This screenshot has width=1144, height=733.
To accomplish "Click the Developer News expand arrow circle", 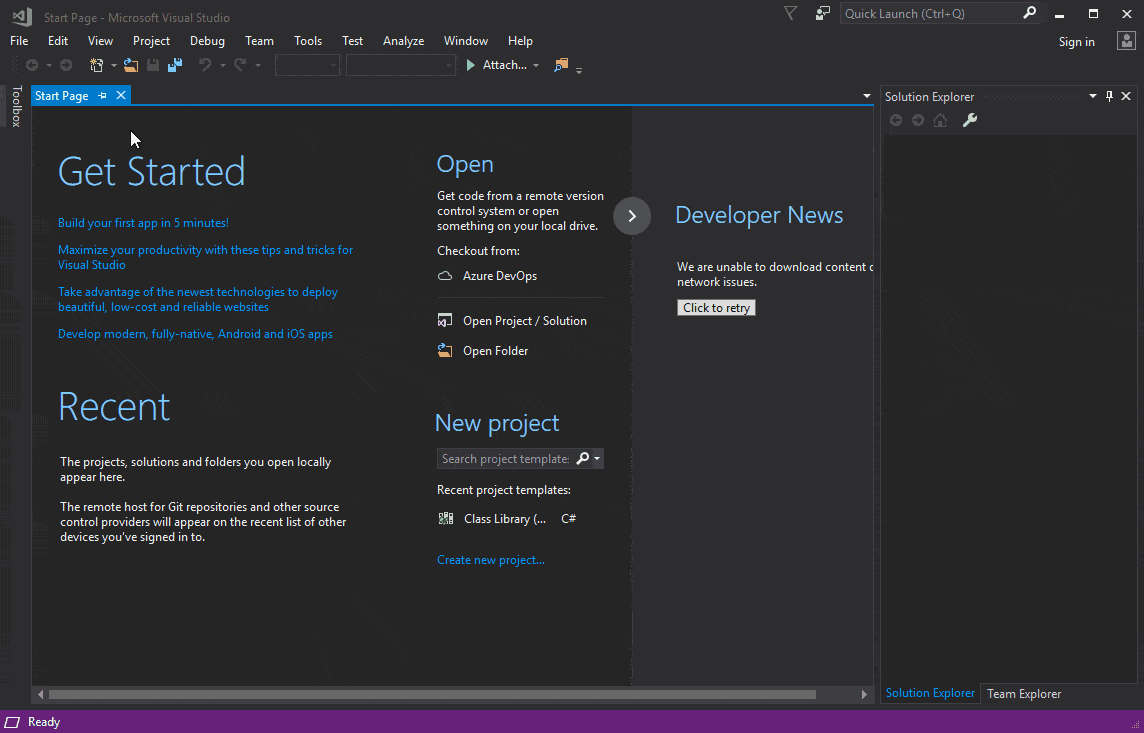I will pos(632,216).
